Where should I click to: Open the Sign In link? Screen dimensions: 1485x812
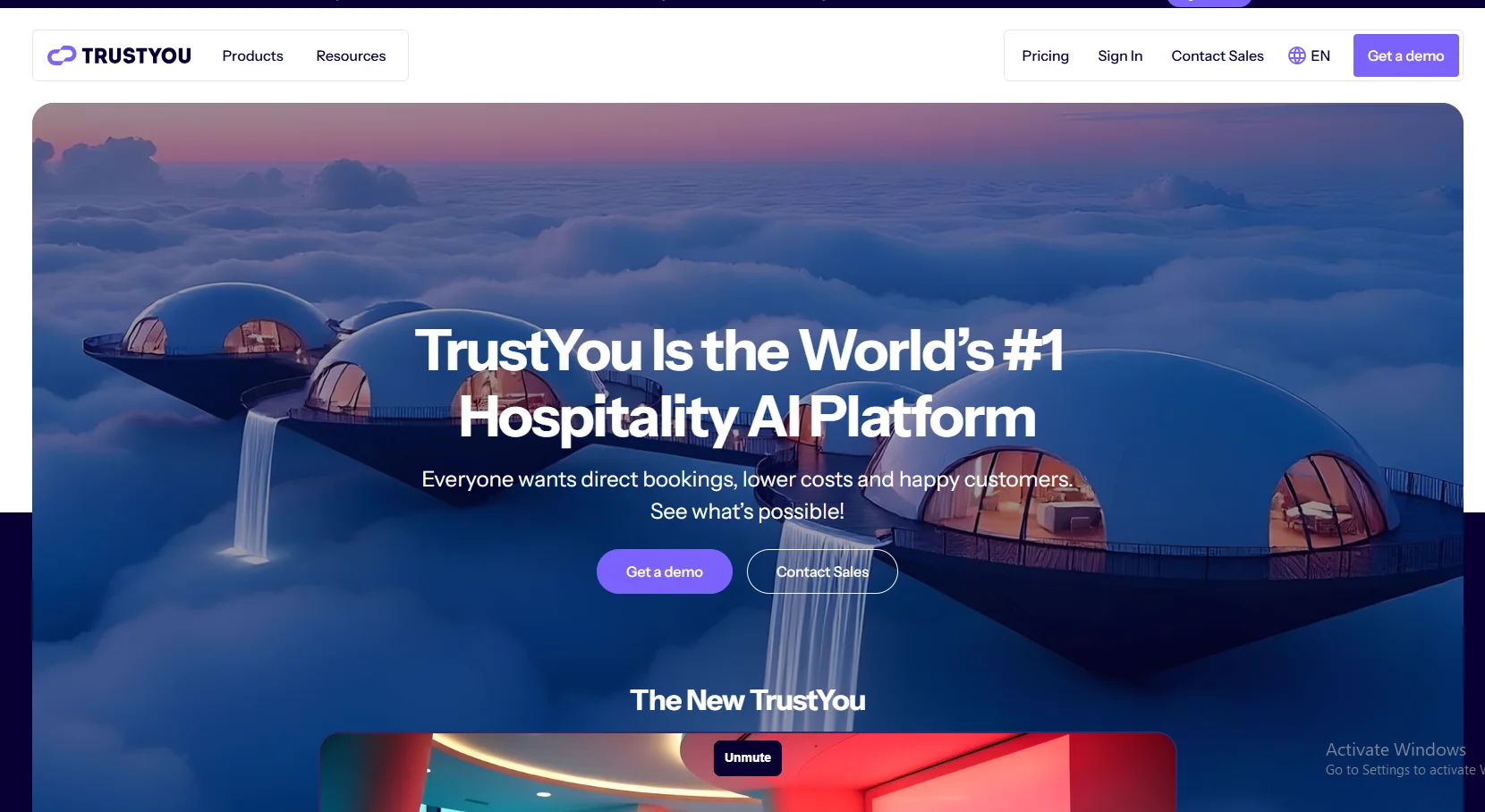1120,55
